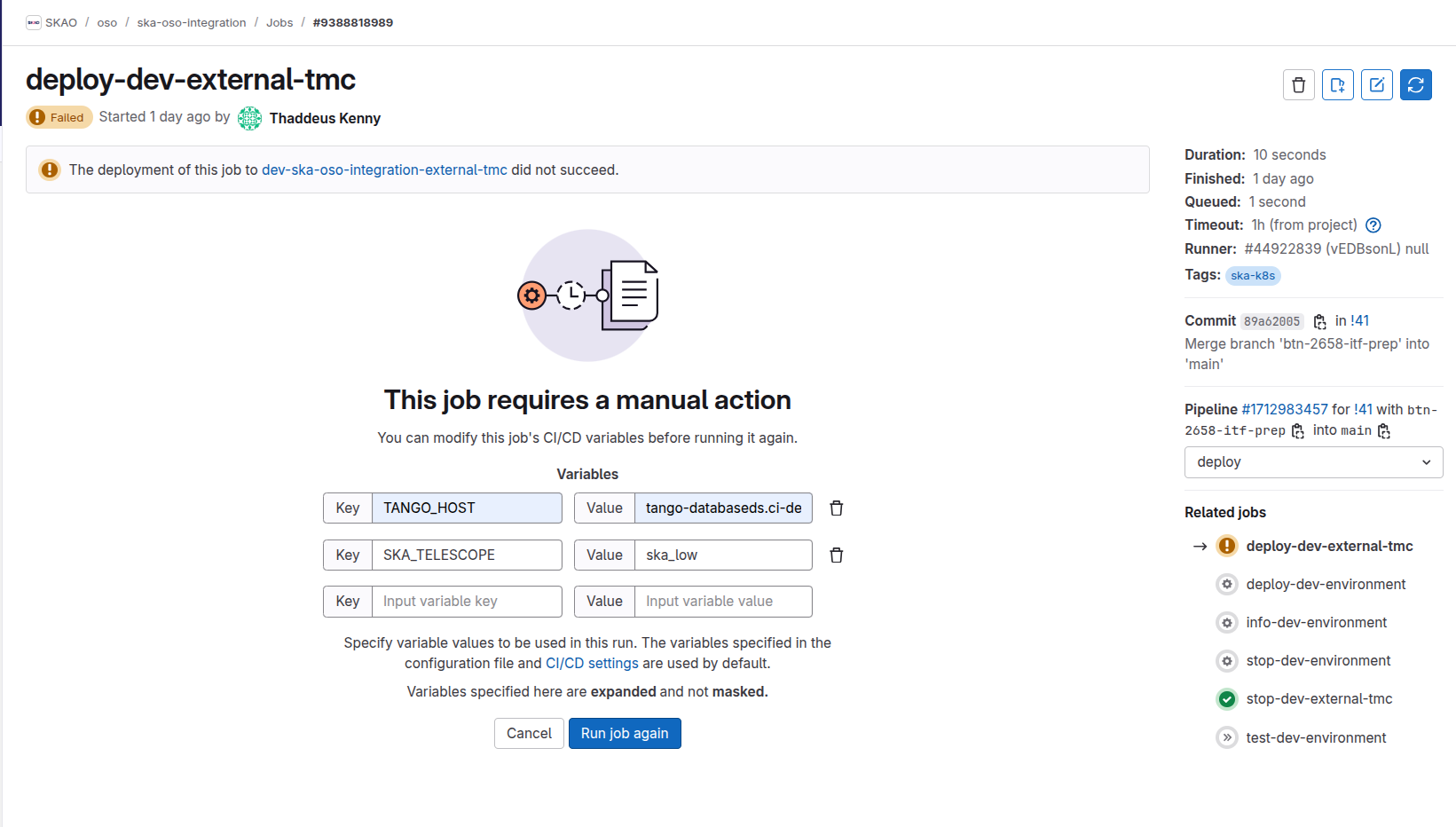Click the erase job log trash icon
The width and height of the screenshot is (1456, 827).
[x=1299, y=85]
